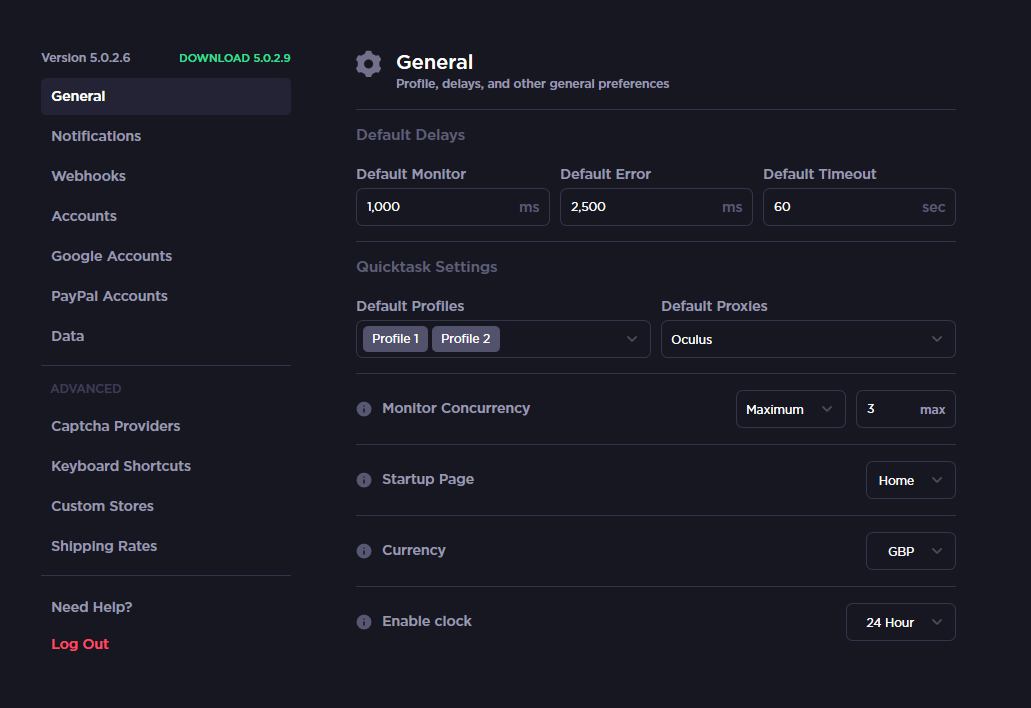Image resolution: width=1031 pixels, height=708 pixels.
Task: Click the Log Out link
Action: point(80,644)
